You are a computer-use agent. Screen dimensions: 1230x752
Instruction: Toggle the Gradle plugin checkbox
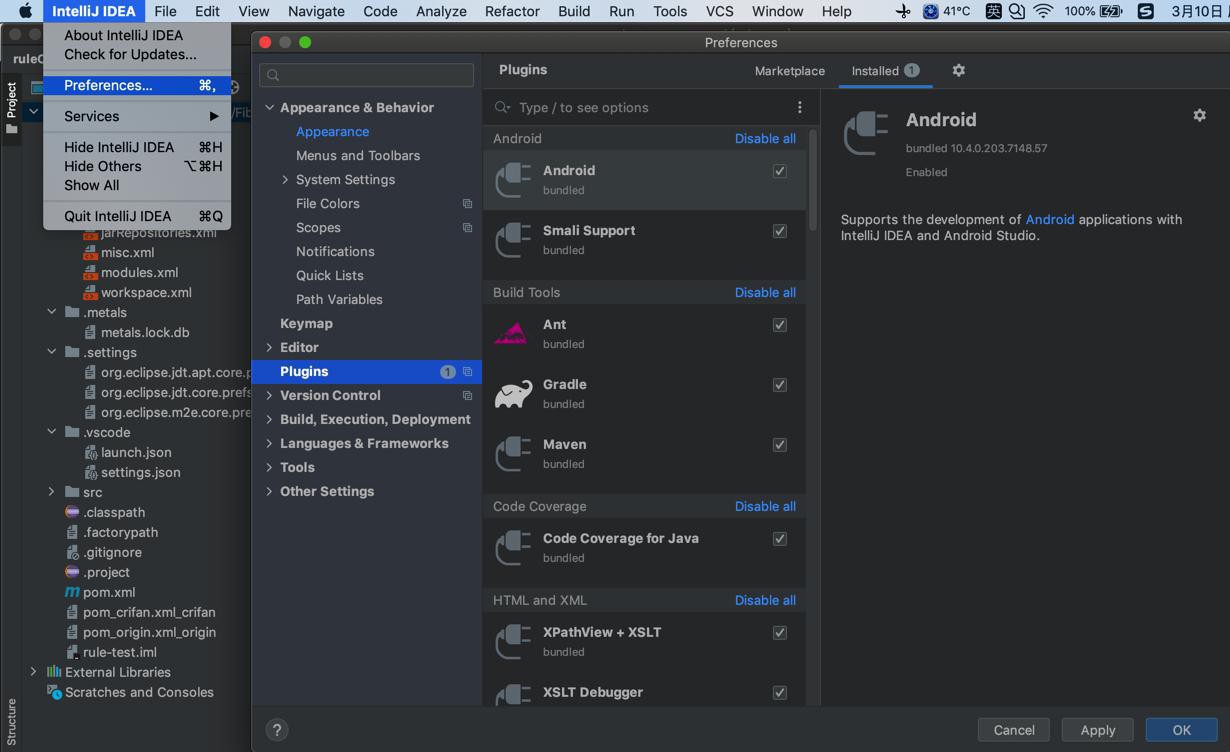pyautogui.click(x=780, y=385)
